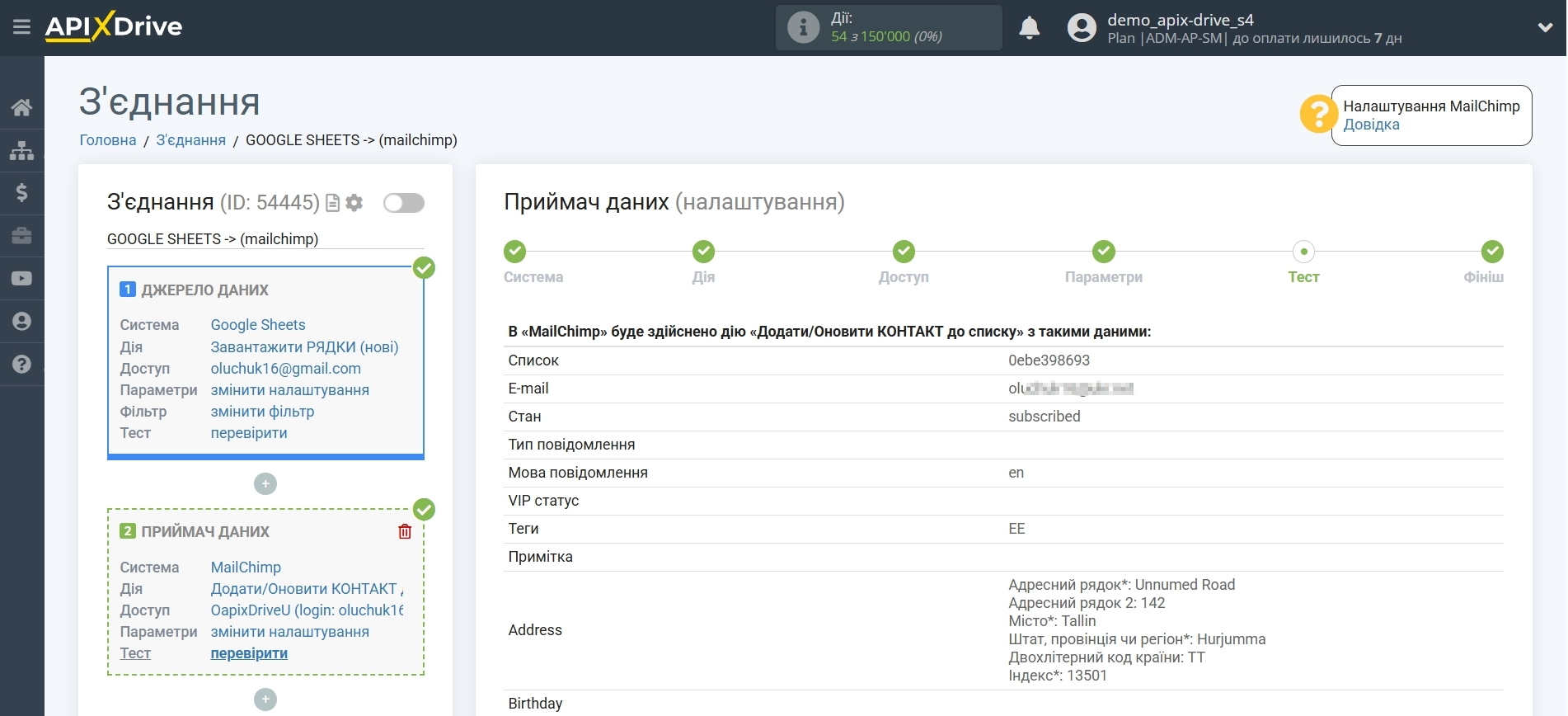Open Завантажити РЯДКИ (нові) action link

[x=304, y=347]
